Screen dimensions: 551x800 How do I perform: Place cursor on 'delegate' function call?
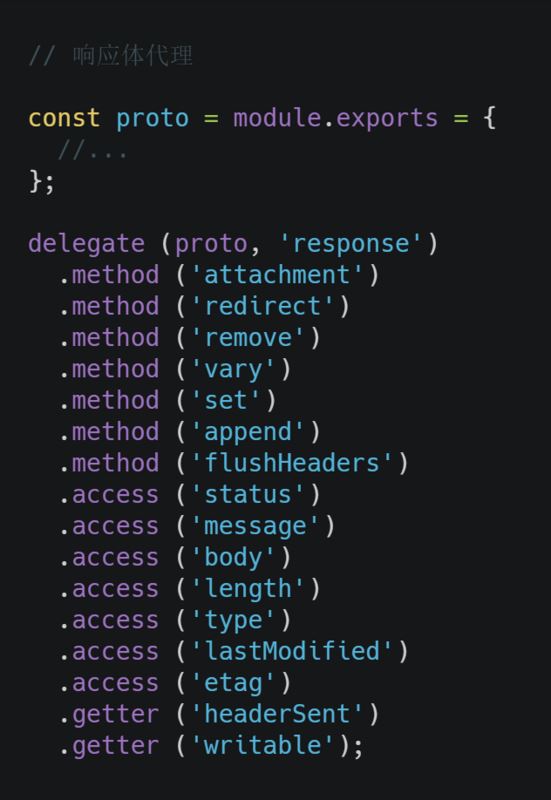click(x=87, y=244)
